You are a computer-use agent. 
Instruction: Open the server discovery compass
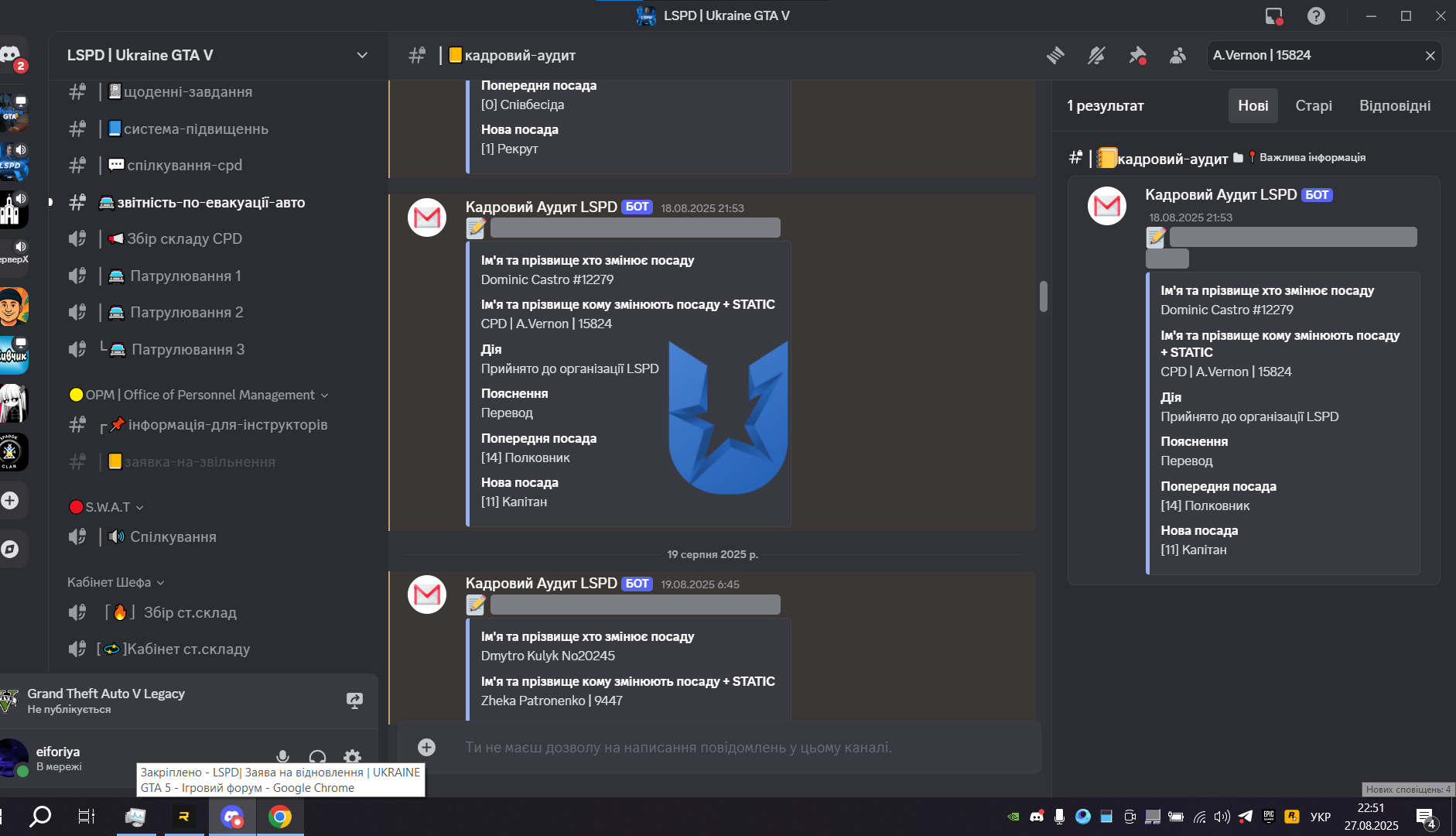coord(10,549)
